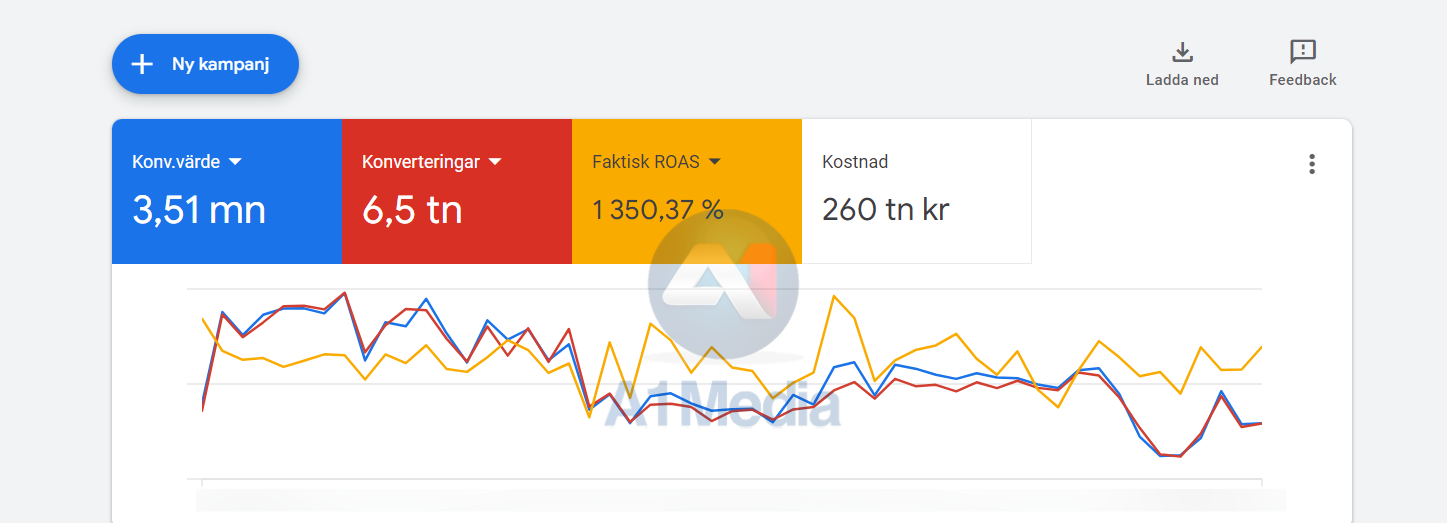
Task: Click the Konverteringar label text
Action: (421, 161)
